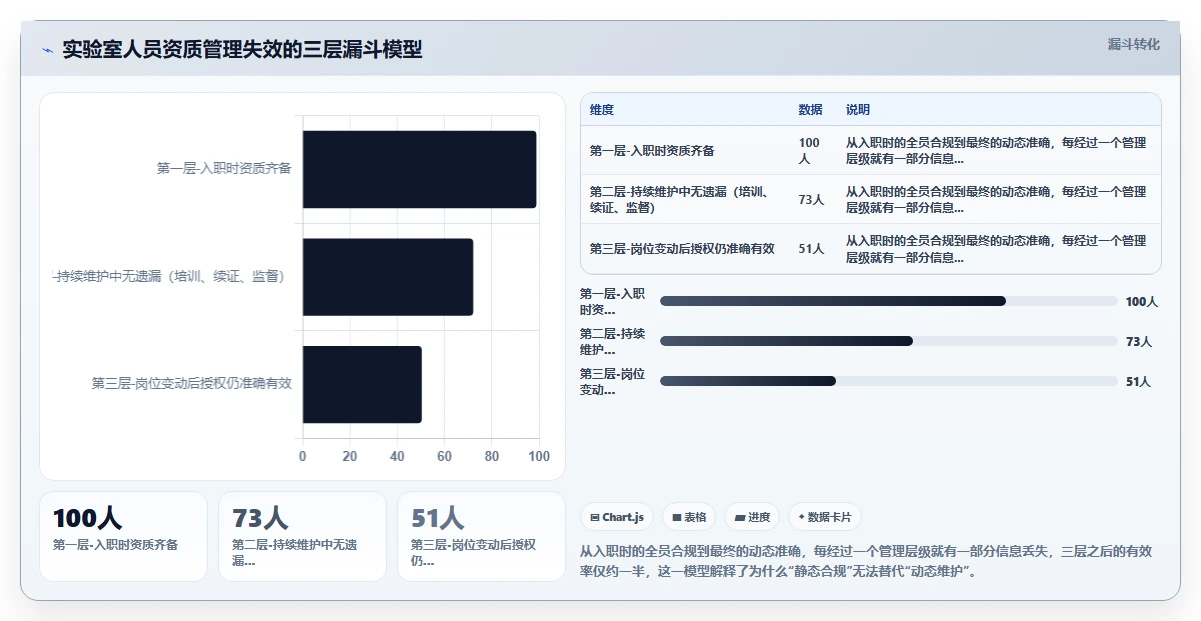Image resolution: width=1201 pixels, height=621 pixels.
Task: Click the progress label 第二层-持续维护...
Action: tap(613, 341)
